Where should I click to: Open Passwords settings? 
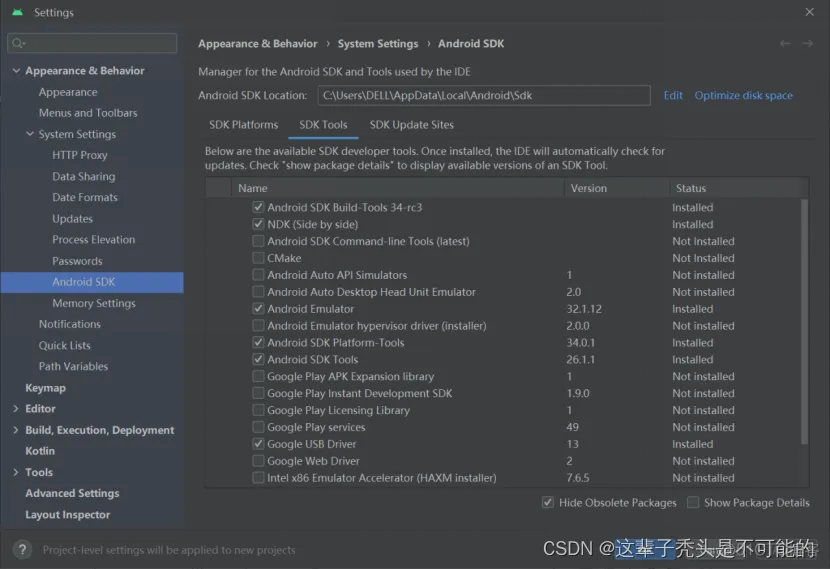[x=77, y=261]
